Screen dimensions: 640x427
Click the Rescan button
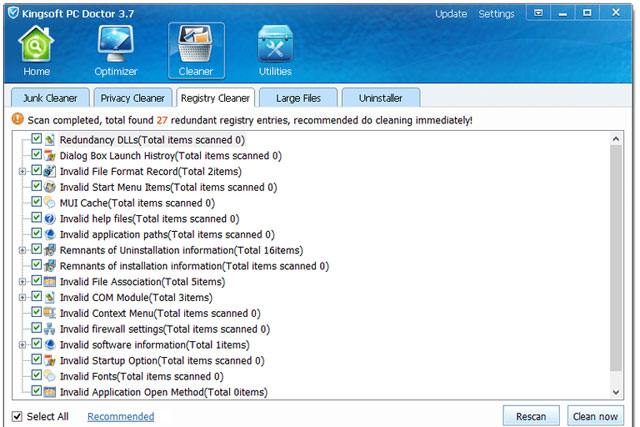[531, 416]
